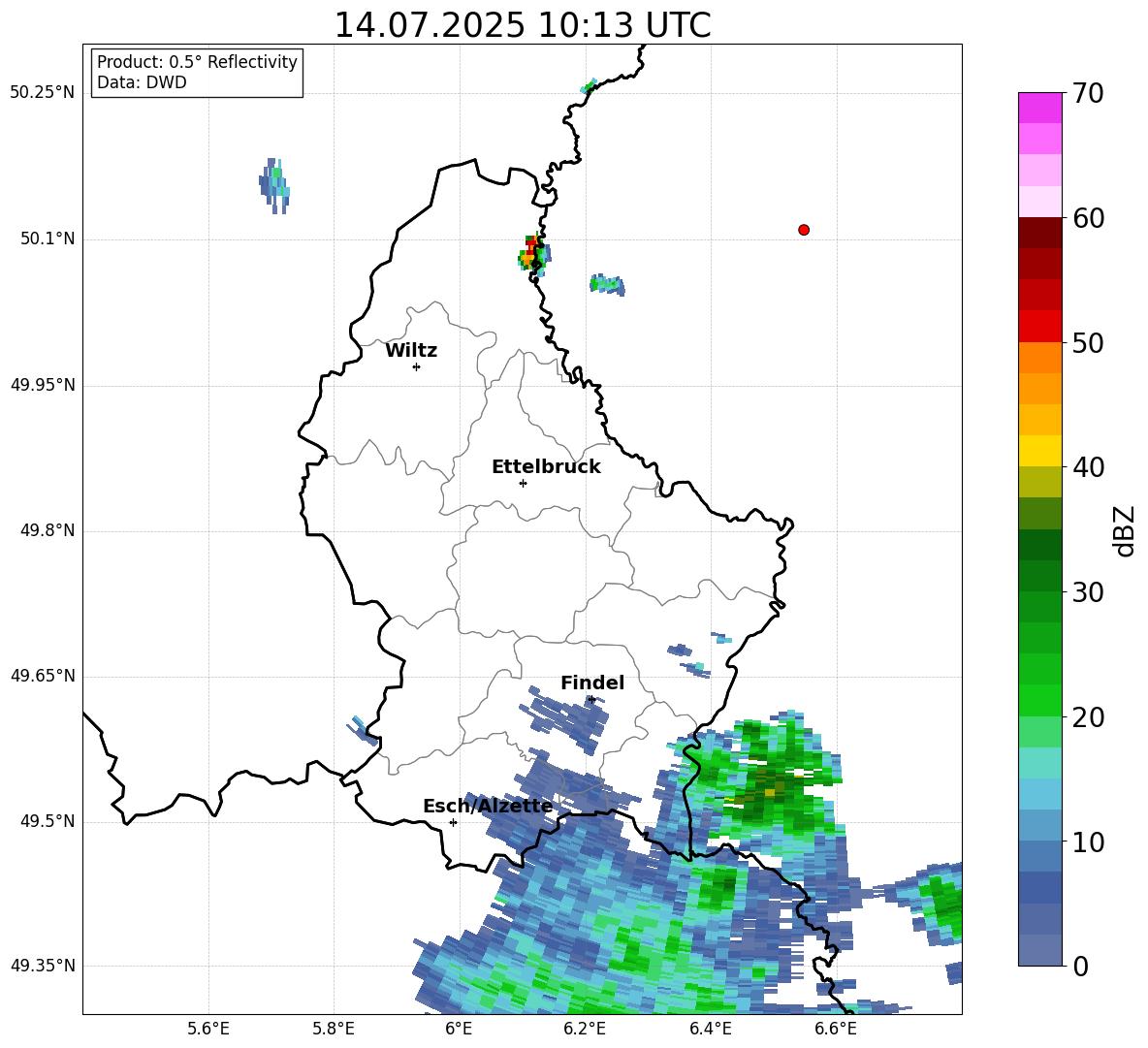Click the orange colorbar segment below 50
This screenshot has height=1048, width=1148.
(1039, 358)
